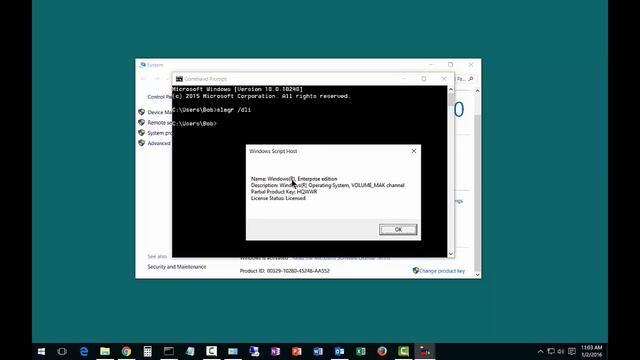
Task: Click the rightmost highlighted recorder taskbar icon
Action: 424,351
